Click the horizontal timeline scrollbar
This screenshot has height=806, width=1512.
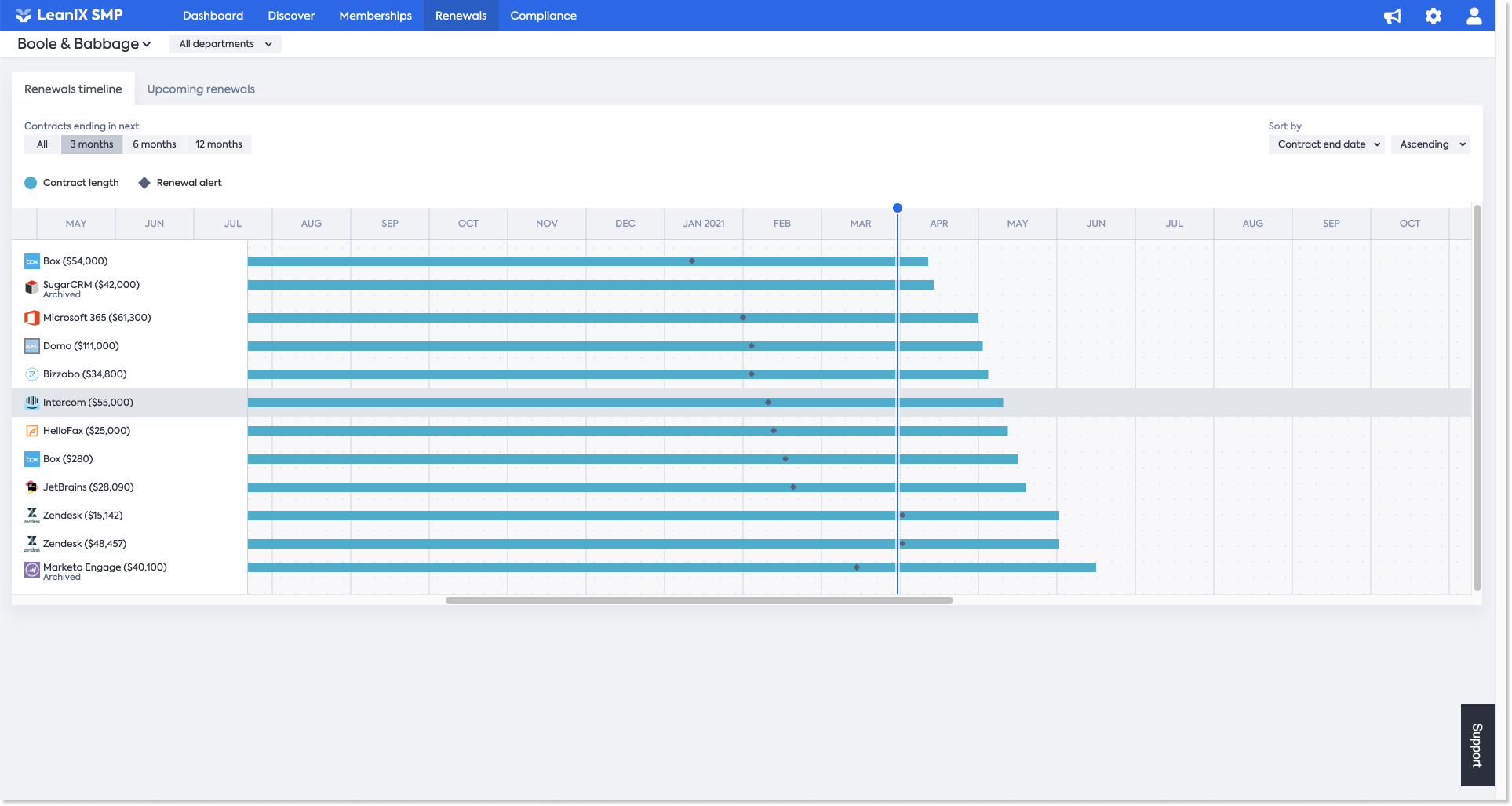[699, 600]
